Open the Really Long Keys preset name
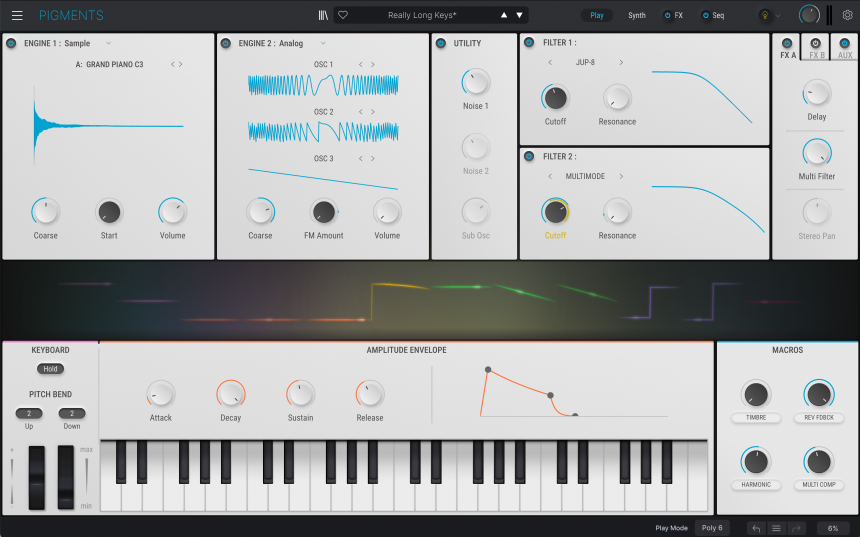Screen dimensions: 860x537 [x=422, y=15]
